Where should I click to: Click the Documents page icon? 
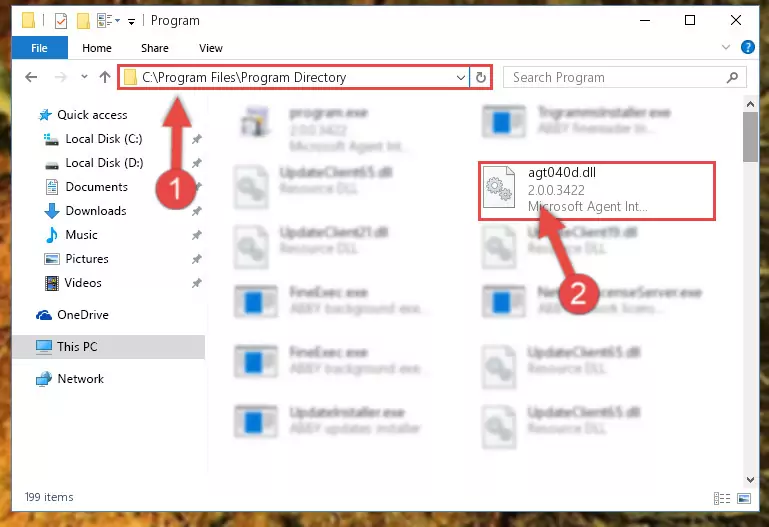[x=51, y=187]
